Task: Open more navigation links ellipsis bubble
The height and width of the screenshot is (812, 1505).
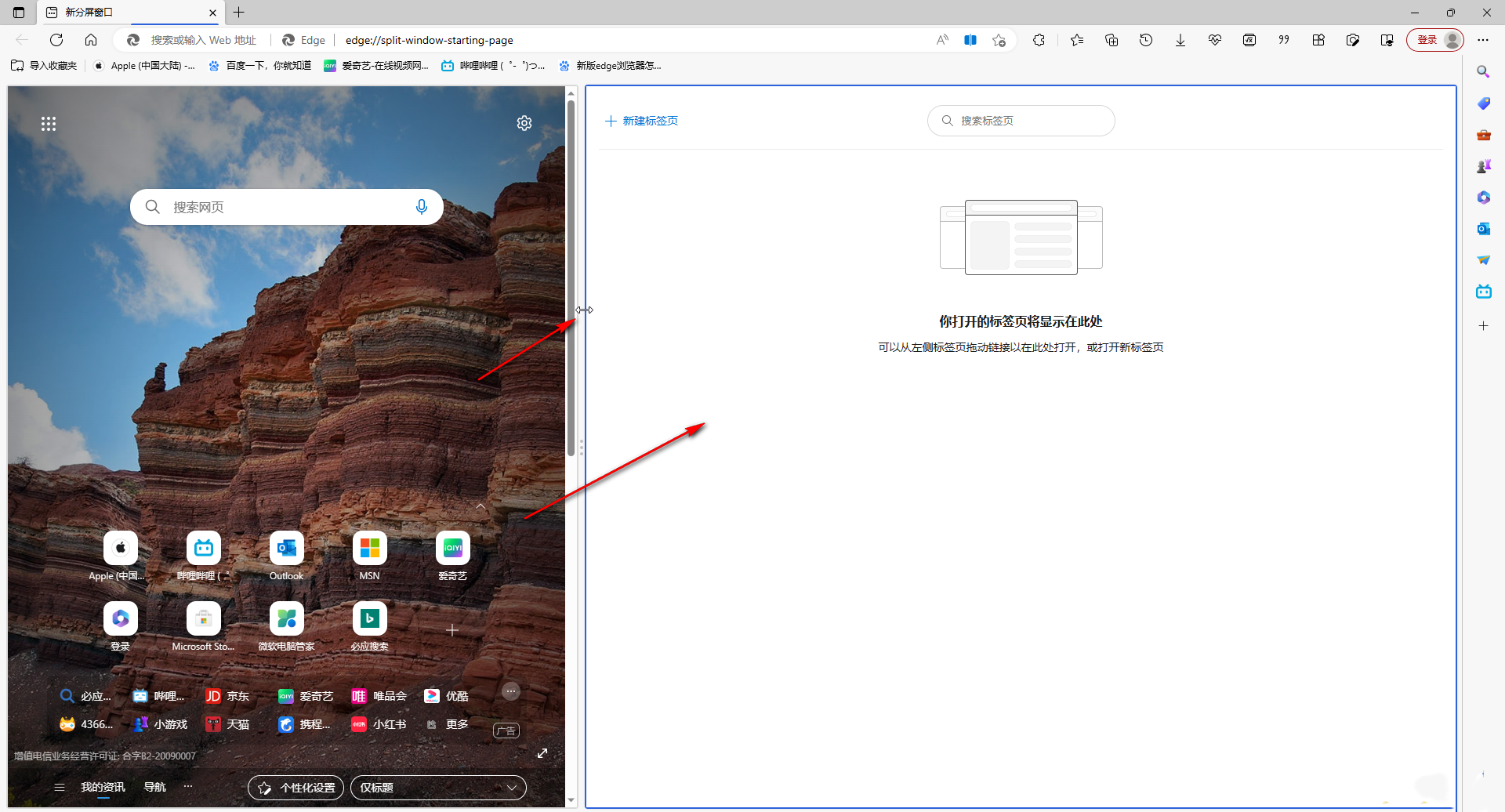Action: [x=511, y=691]
